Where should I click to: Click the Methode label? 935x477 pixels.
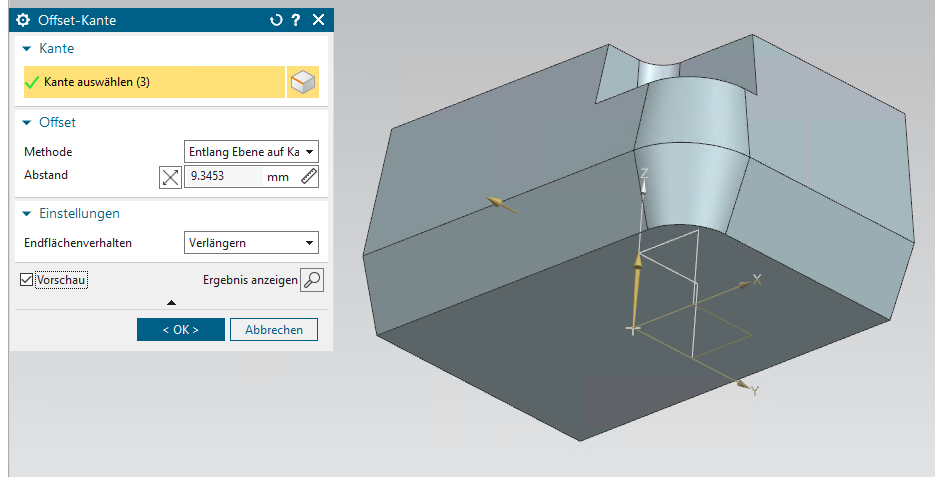[x=48, y=152]
